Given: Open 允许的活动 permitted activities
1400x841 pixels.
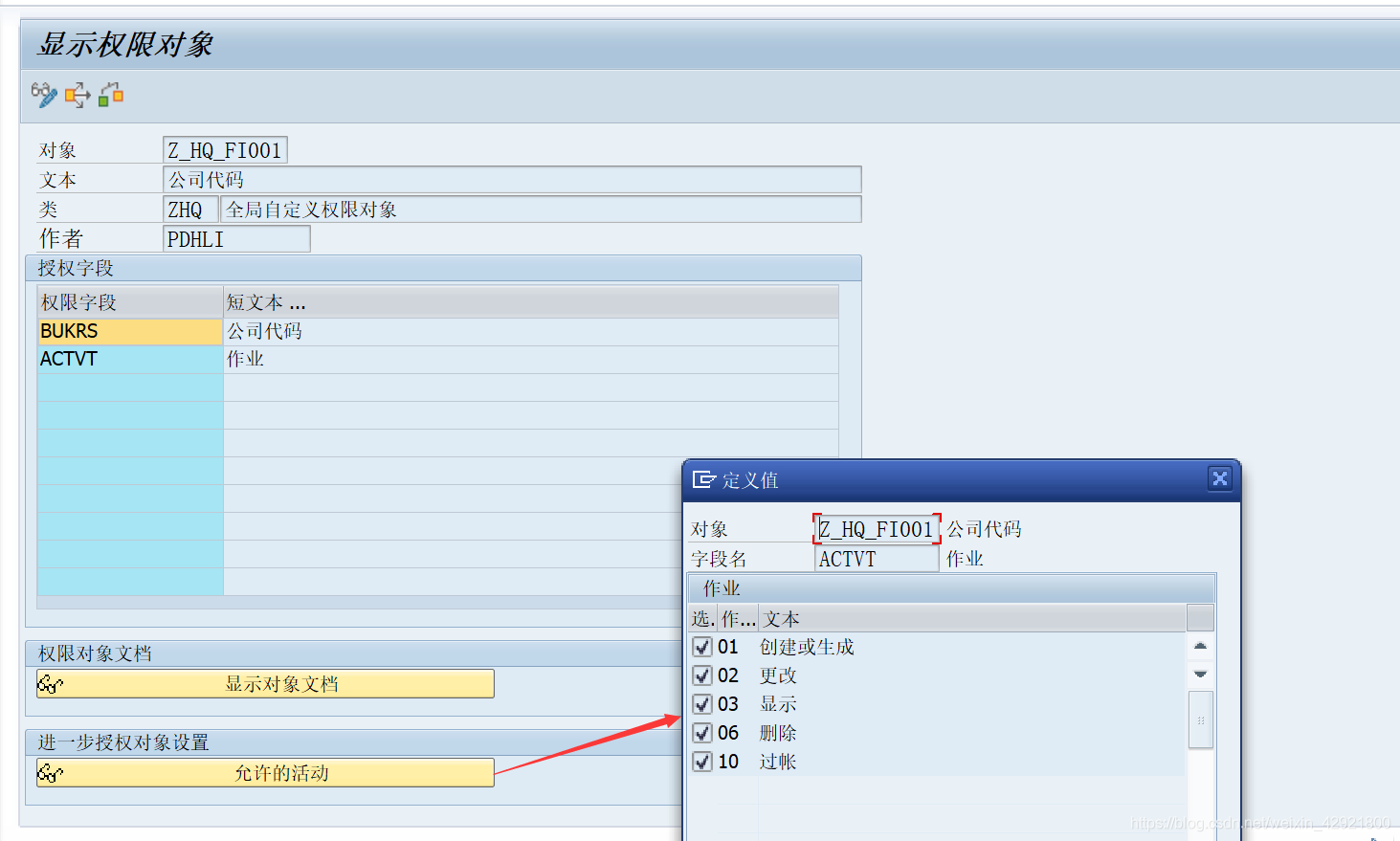Looking at the screenshot, I should (x=265, y=773).
